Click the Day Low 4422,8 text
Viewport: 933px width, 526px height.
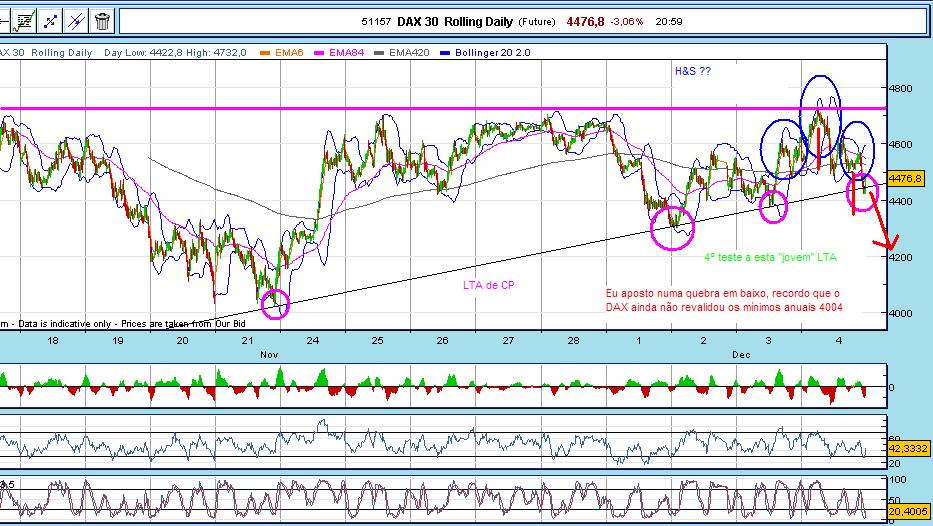(143, 53)
